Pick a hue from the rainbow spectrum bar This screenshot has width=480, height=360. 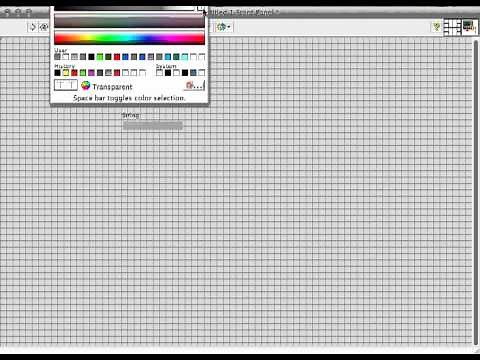[x=129, y=38]
